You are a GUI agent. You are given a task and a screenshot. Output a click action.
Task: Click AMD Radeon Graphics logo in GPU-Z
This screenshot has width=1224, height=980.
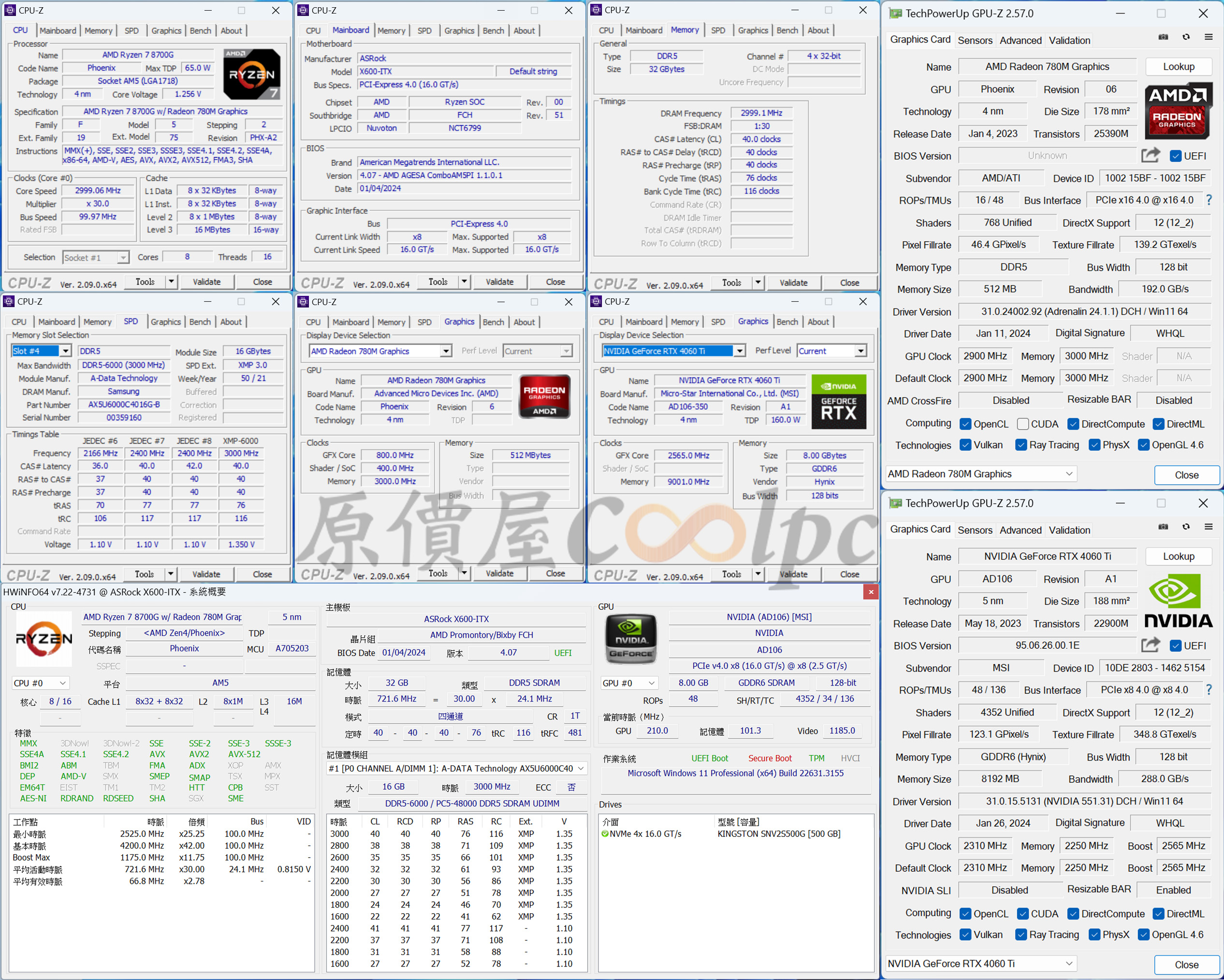(1178, 111)
